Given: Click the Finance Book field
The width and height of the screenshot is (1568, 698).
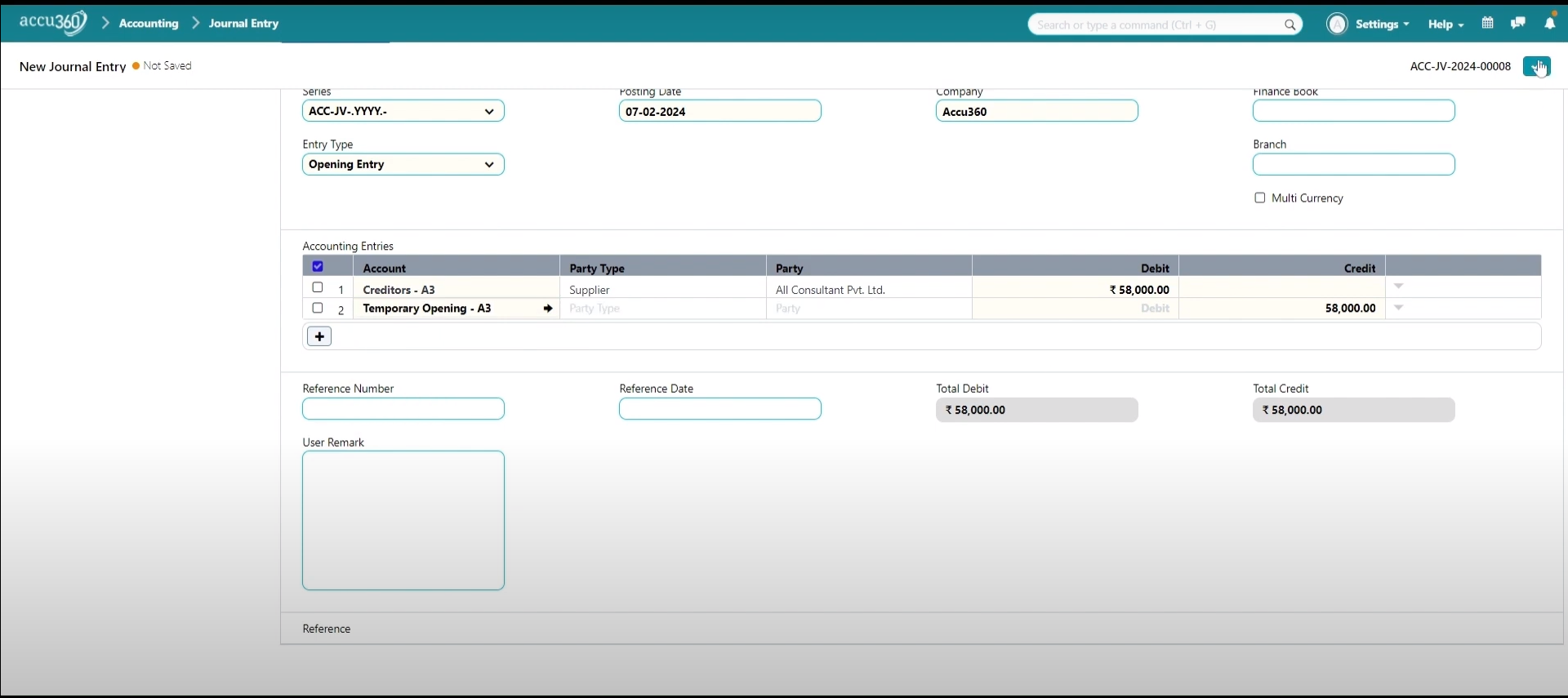Looking at the screenshot, I should tap(1354, 111).
